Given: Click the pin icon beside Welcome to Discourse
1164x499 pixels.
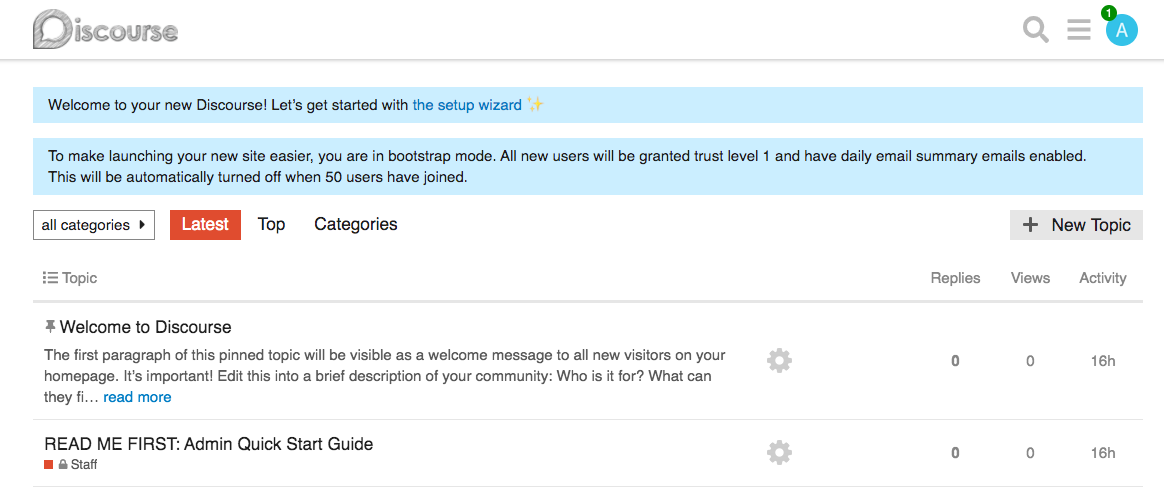Looking at the screenshot, I should (x=51, y=327).
